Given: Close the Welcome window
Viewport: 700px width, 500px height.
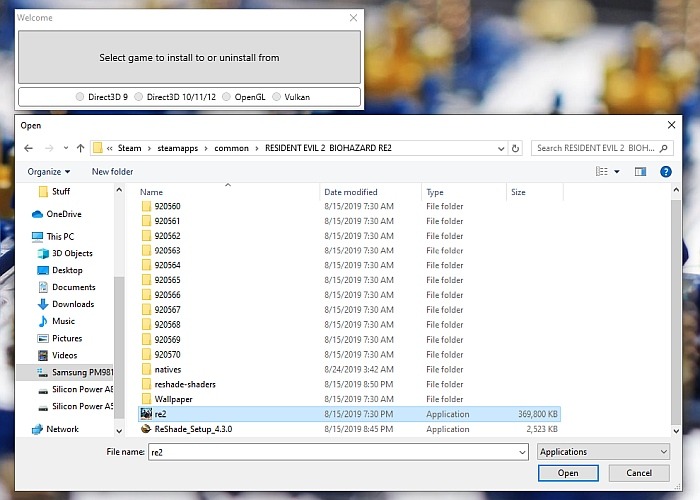Looking at the screenshot, I should [x=353, y=18].
